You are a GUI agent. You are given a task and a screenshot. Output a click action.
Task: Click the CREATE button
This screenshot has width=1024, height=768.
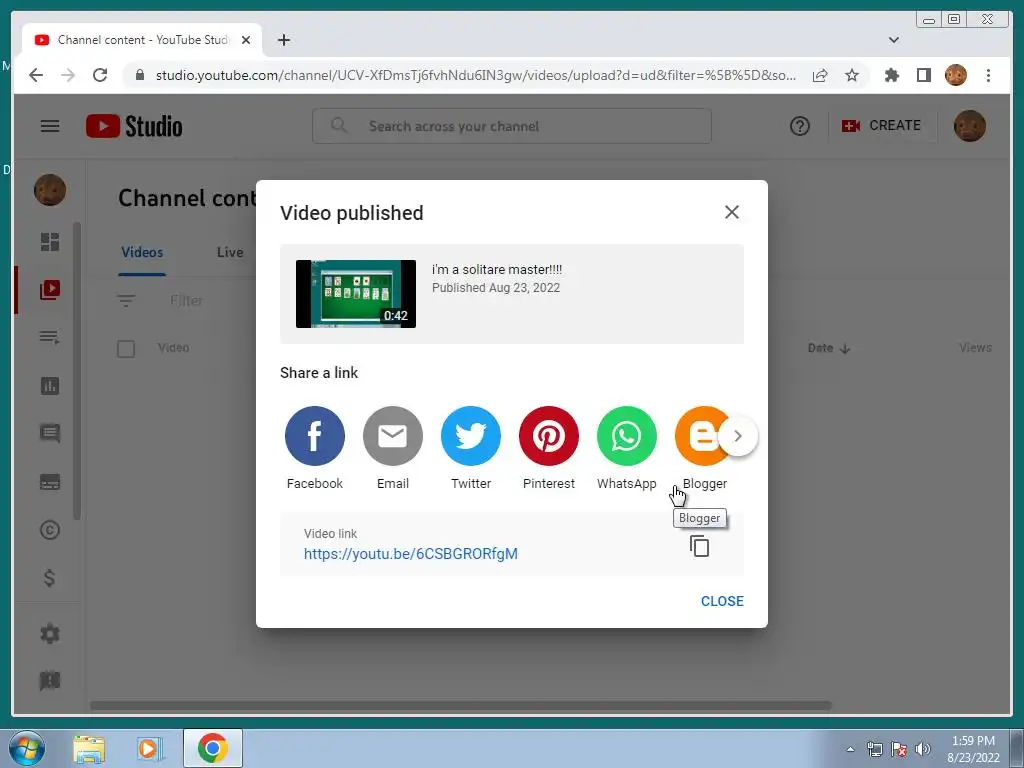[881, 125]
